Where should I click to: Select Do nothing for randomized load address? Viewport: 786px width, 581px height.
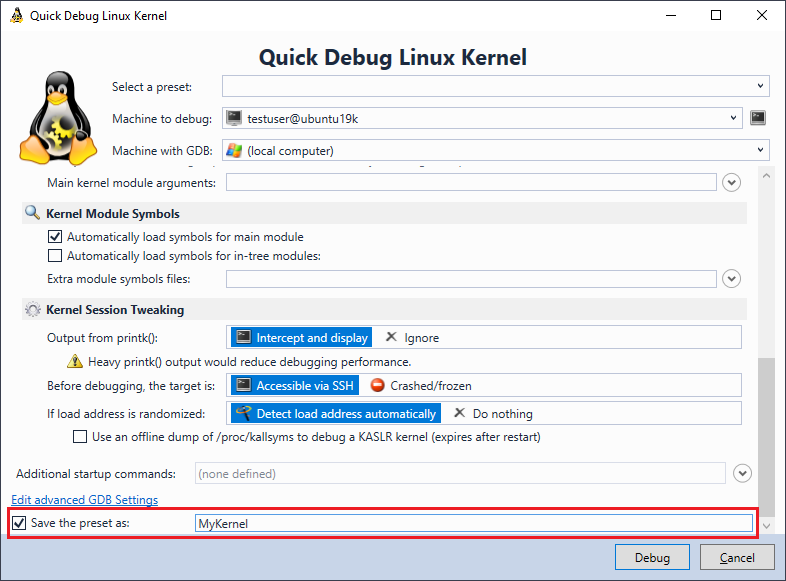[x=493, y=414]
